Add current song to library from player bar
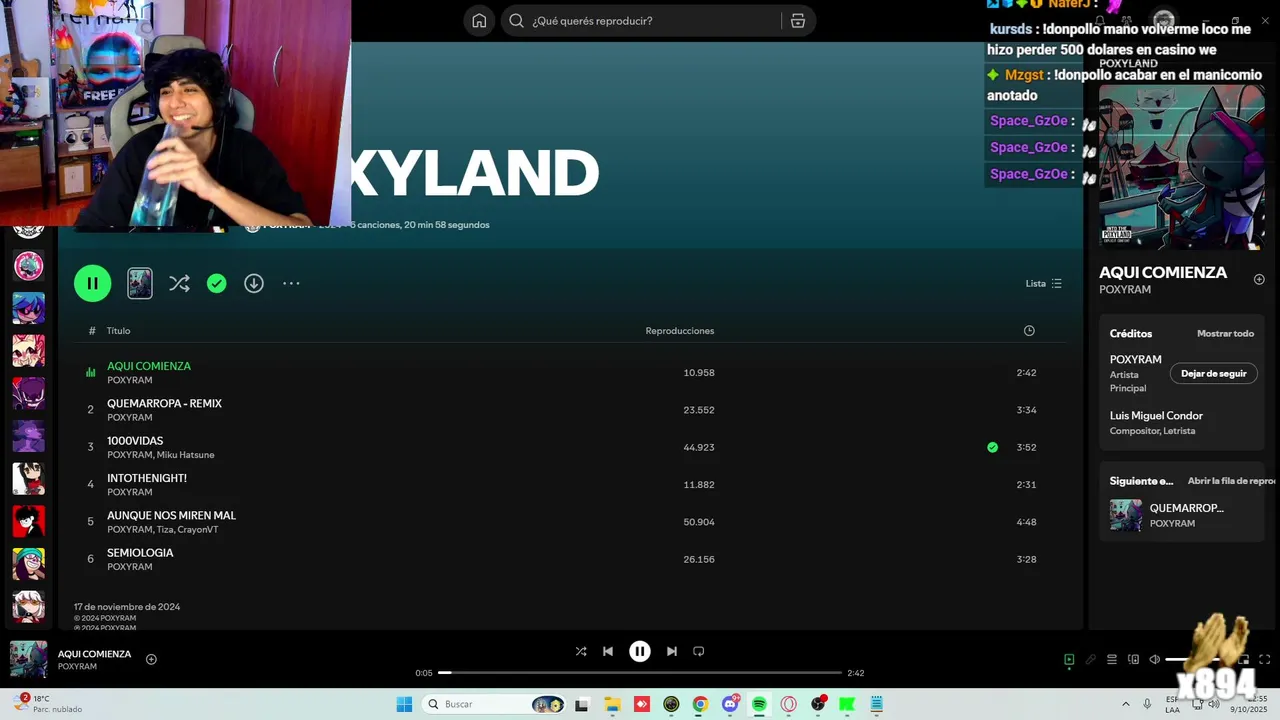The image size is (1280, 720). (151, 659)
